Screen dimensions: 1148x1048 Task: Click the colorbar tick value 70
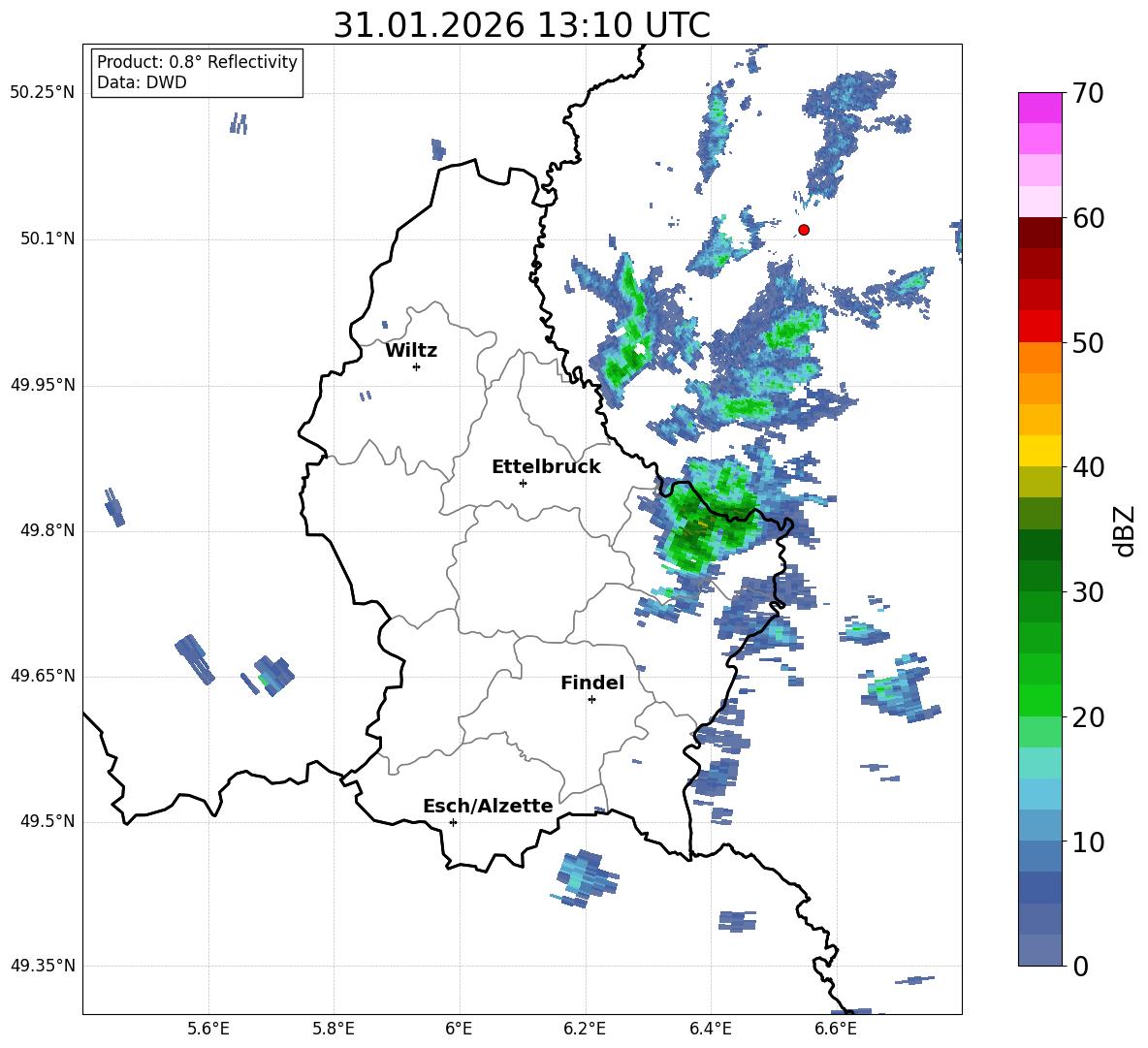(1089, 93)
